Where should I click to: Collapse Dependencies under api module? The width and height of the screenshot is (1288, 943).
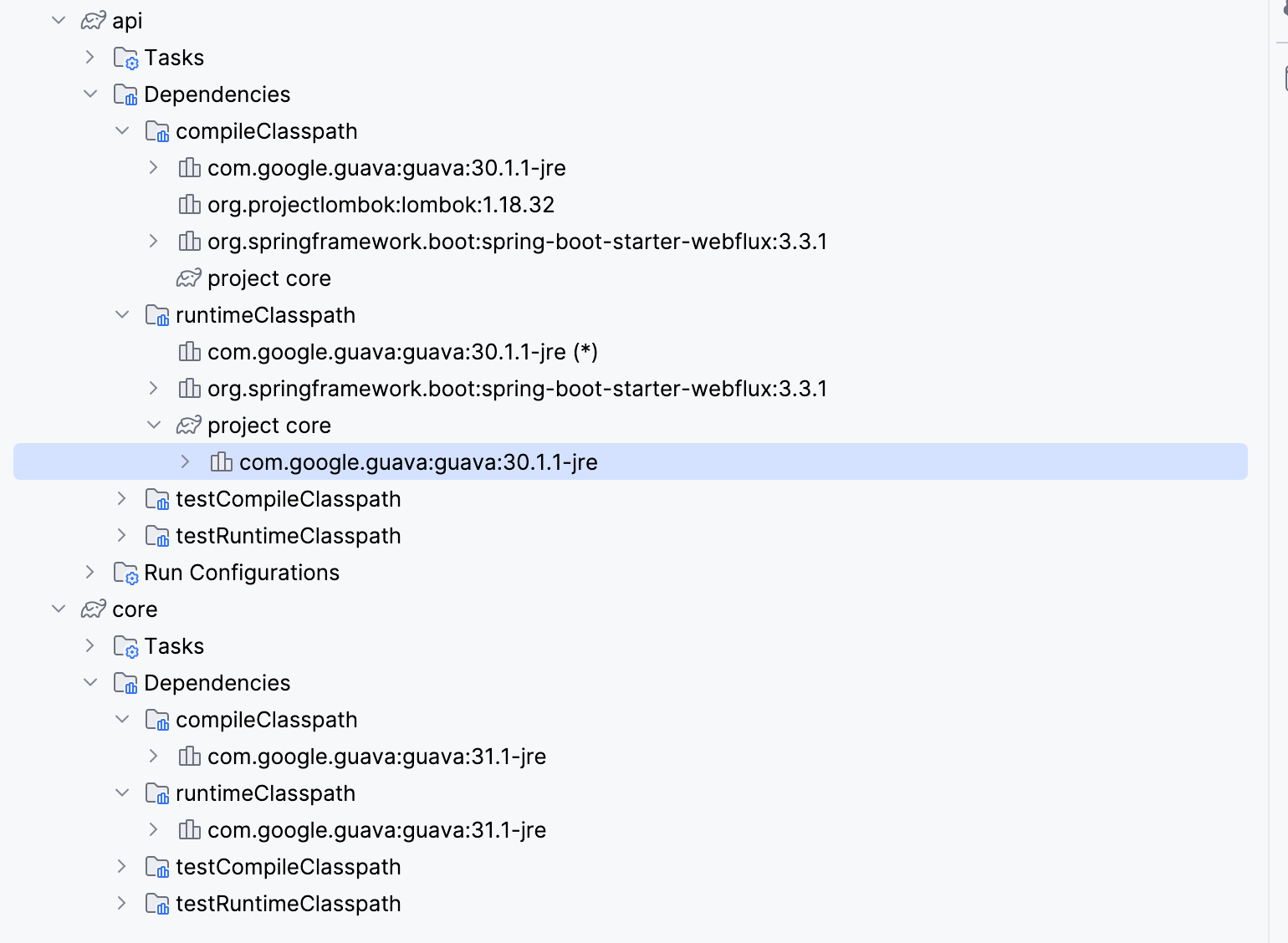[90, 94]
